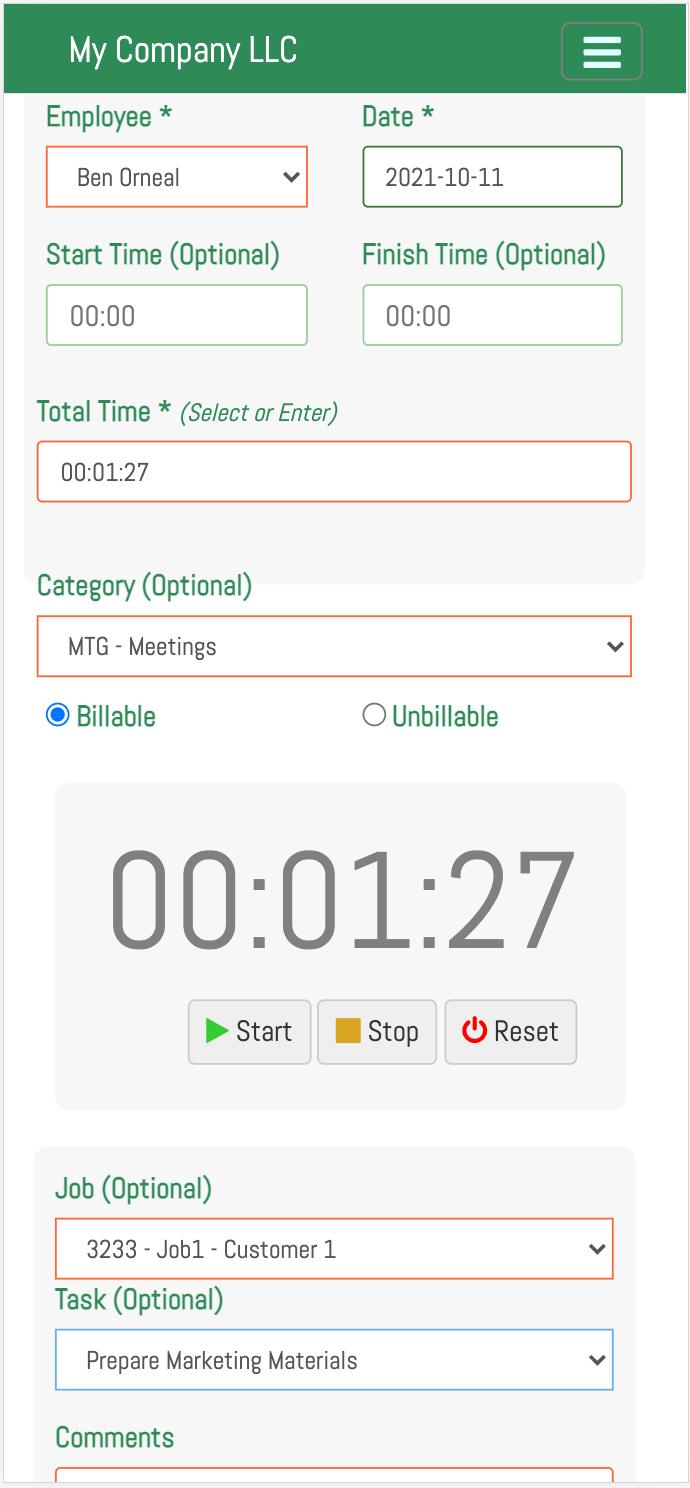Click the chevron on the Task selector

click(597, 1359)
